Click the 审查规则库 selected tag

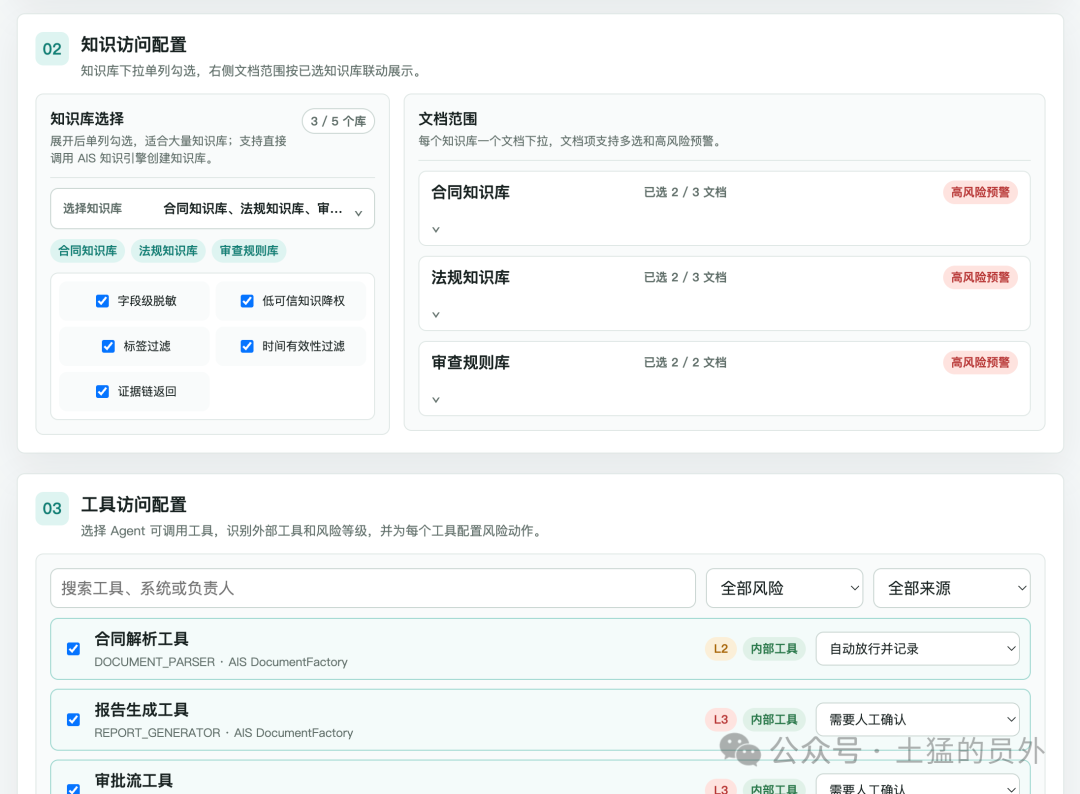coord(249,251)
